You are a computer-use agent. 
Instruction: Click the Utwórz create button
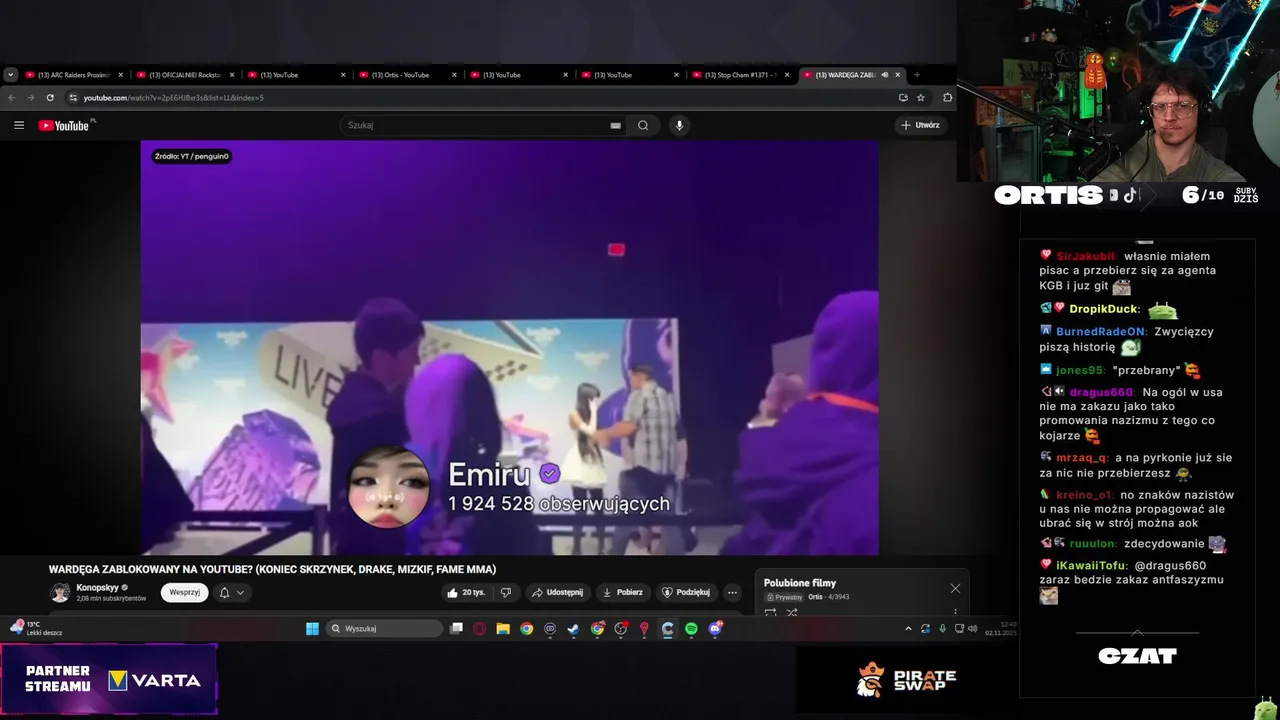point(920,125)
